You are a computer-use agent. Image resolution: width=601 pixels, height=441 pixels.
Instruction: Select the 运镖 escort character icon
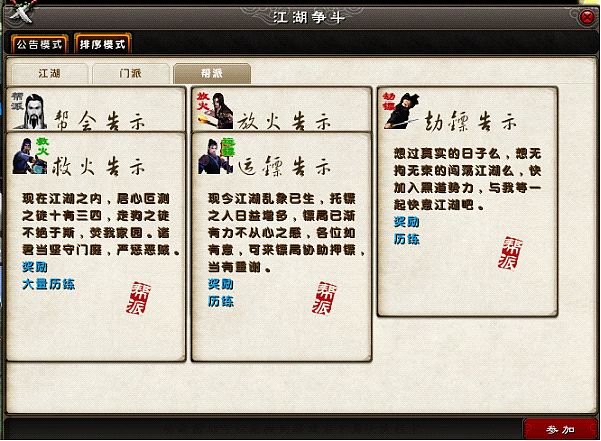click(x=216, y=156)
